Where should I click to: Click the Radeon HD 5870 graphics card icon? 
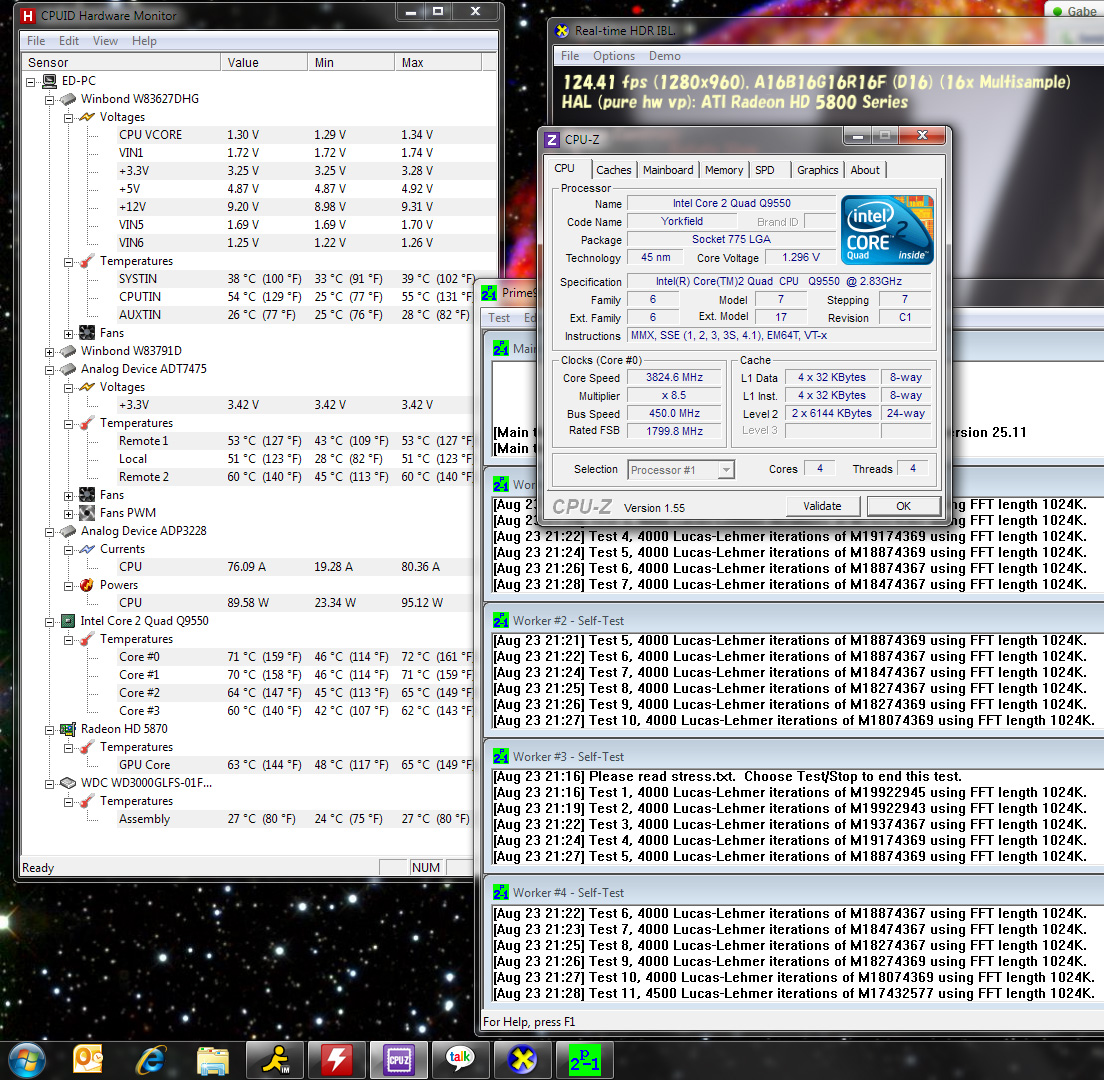pyautogui.click(x=68, y=729)
